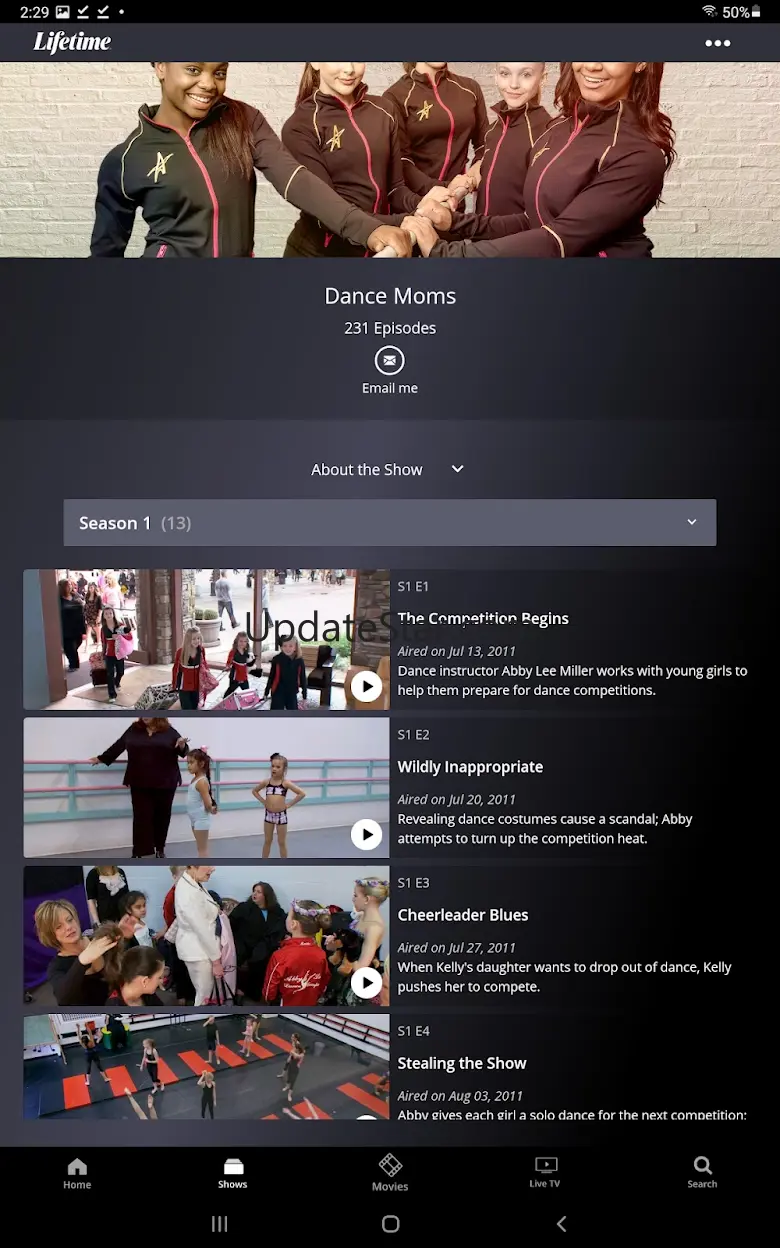Screen dimensions: 780x1248
Task: Open the Season 1 dropdown
Action: tap(390, 523)
